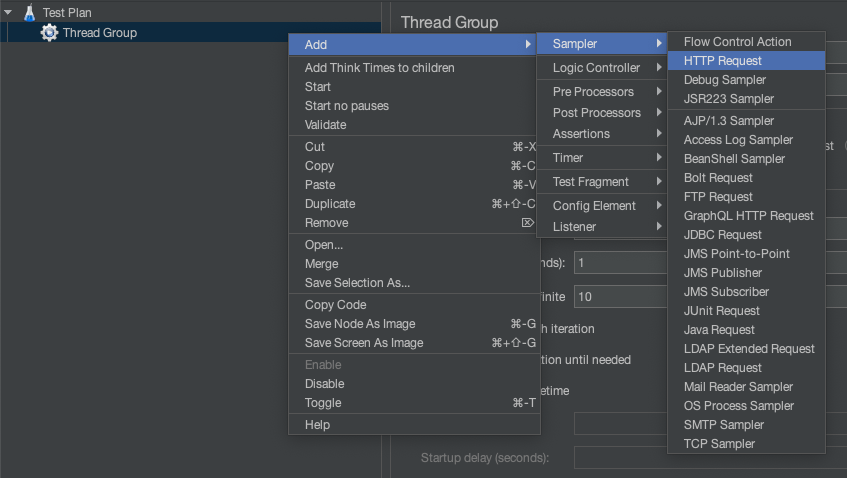The image size is (847, 478).
Task: Add a Bolt Request sampler
Action: (747, 177)
